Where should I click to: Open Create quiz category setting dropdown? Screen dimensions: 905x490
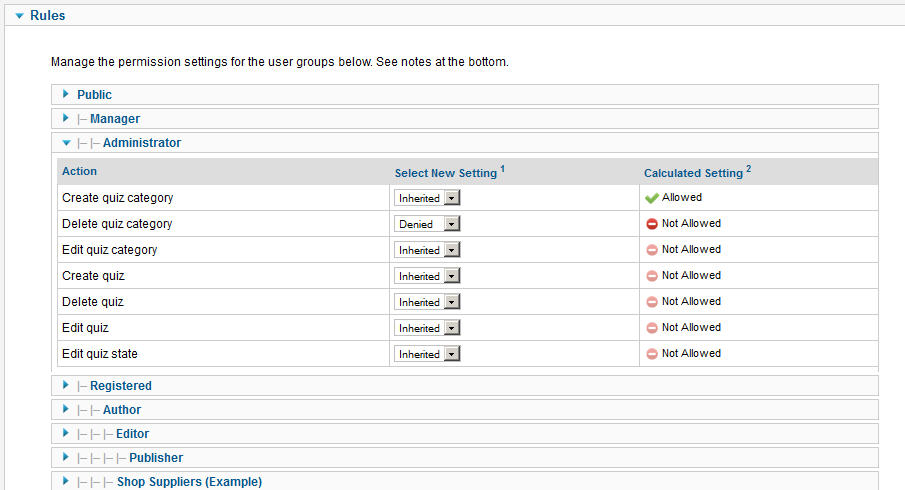coord(427,198)
